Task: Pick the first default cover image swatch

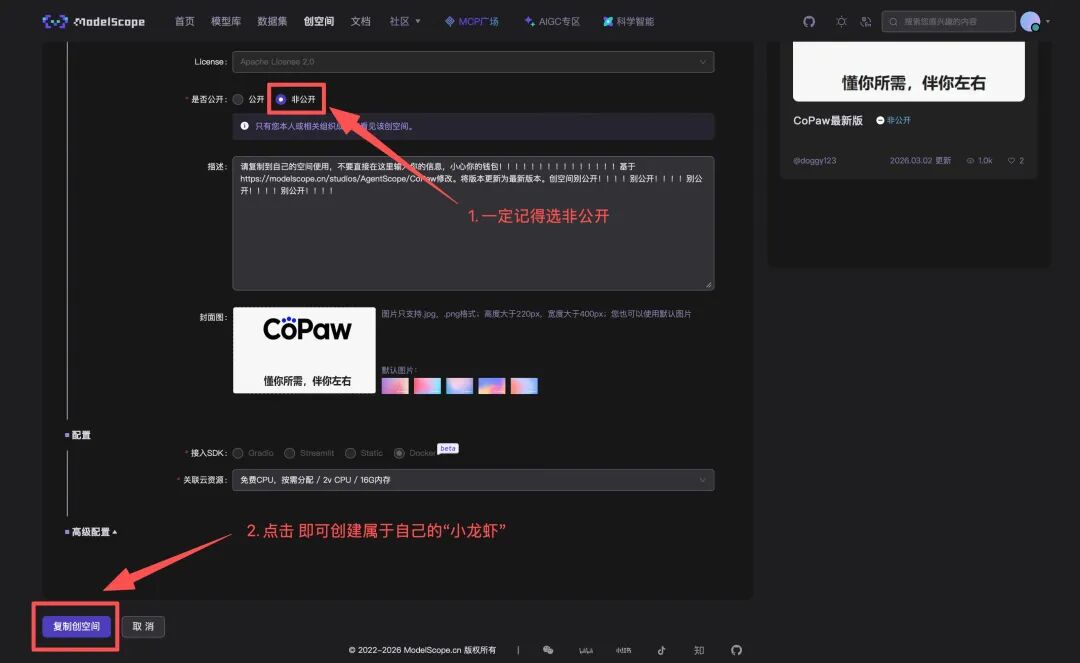Action: (395, 386)
